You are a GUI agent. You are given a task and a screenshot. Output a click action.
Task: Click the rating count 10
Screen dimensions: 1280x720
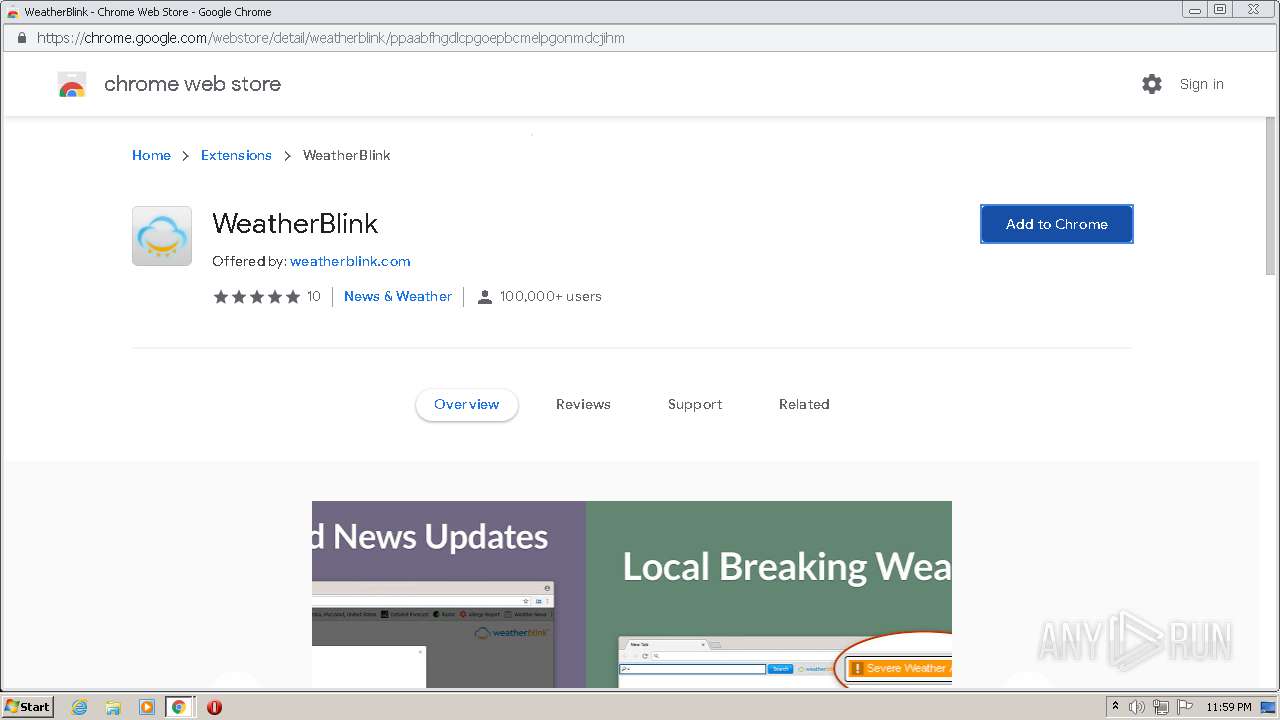[314, 297]
